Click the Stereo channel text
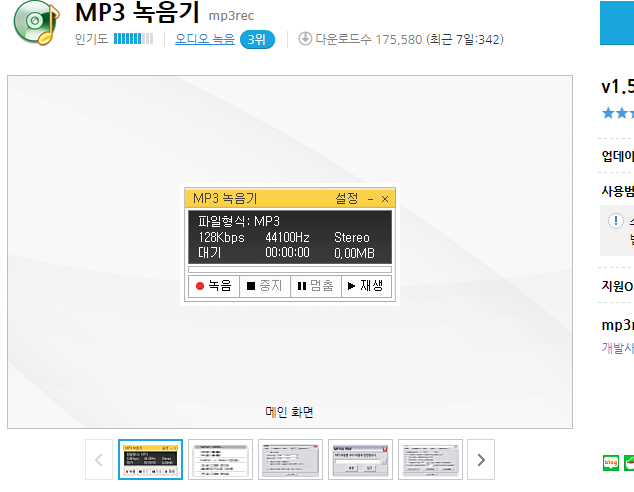The height and width of the screenshot is (492, 634). point(352,237)
